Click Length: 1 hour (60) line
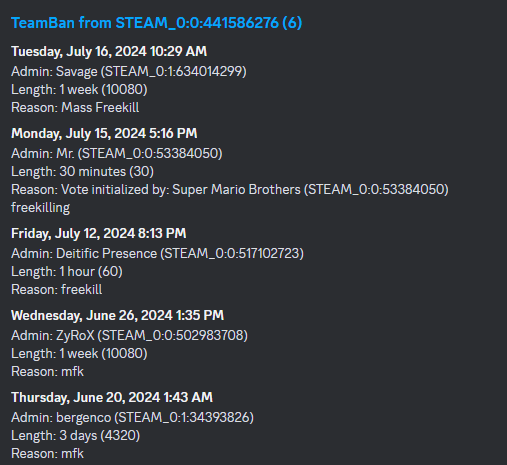The width and height of the screenshot is (507, 465). pos(67,271)
